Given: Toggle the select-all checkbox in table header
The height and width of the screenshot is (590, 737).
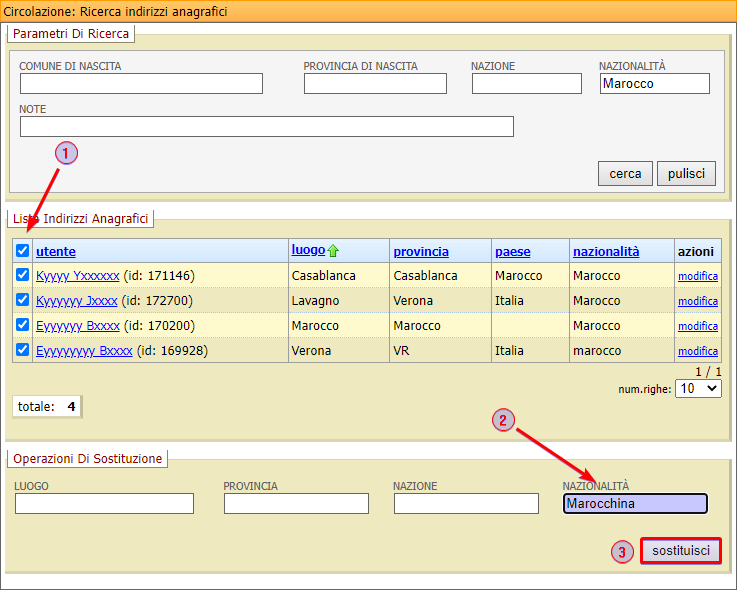Looking at the screenshot, I should pos(22,251).
